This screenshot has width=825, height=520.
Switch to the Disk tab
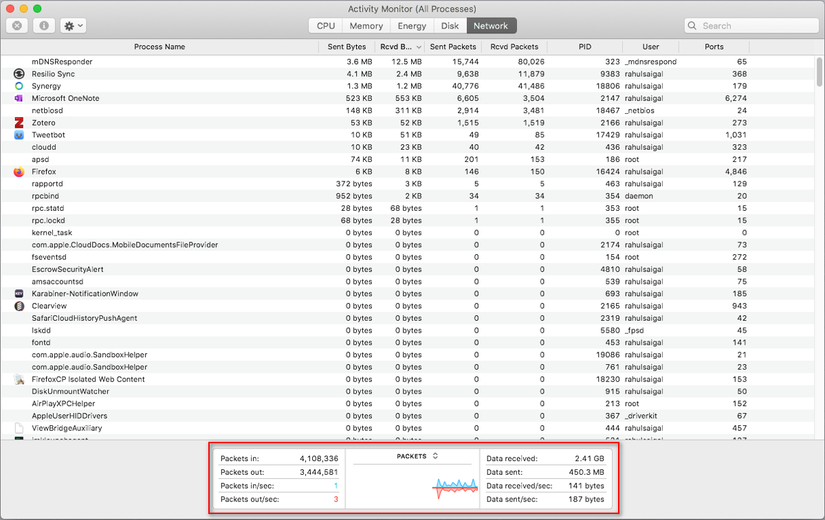pos(450,26)
